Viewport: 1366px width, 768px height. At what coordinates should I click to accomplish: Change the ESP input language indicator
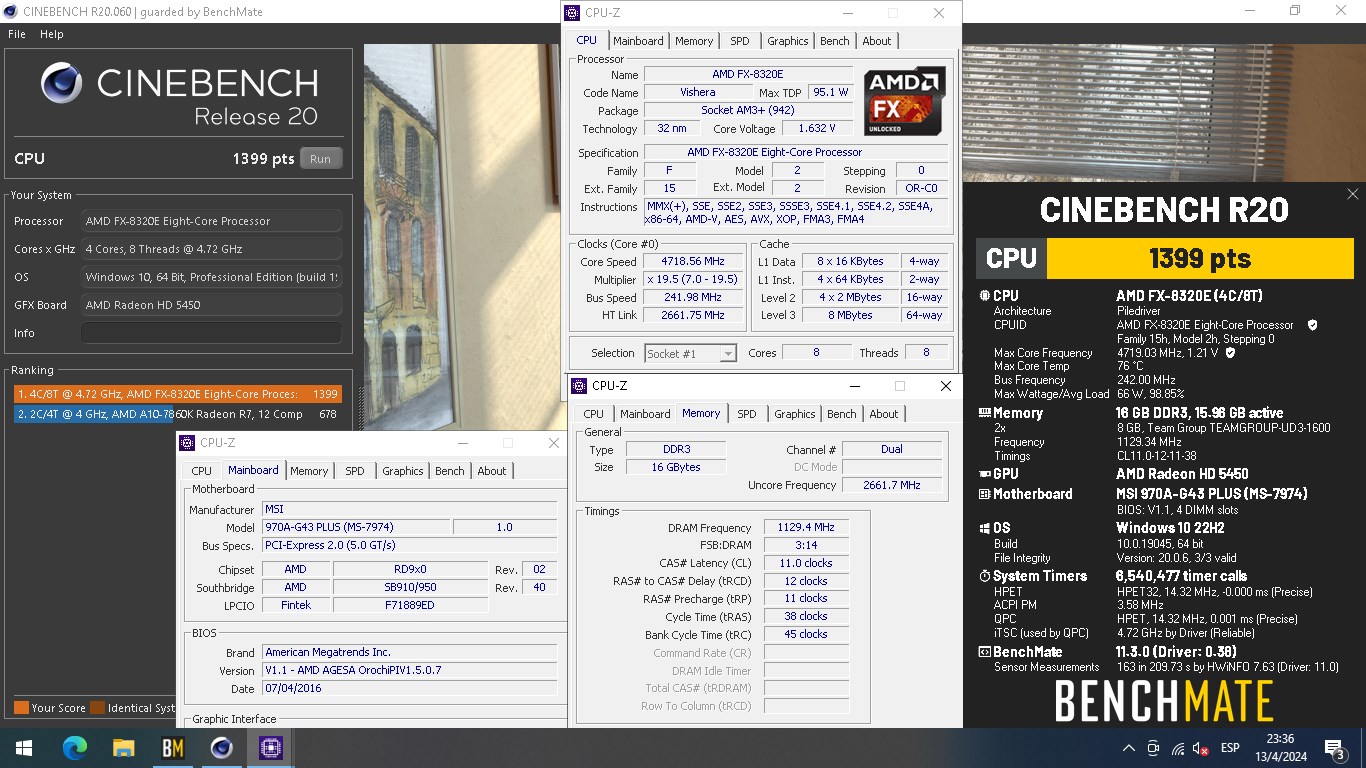pyautogui.click(x=1230, y=748)
